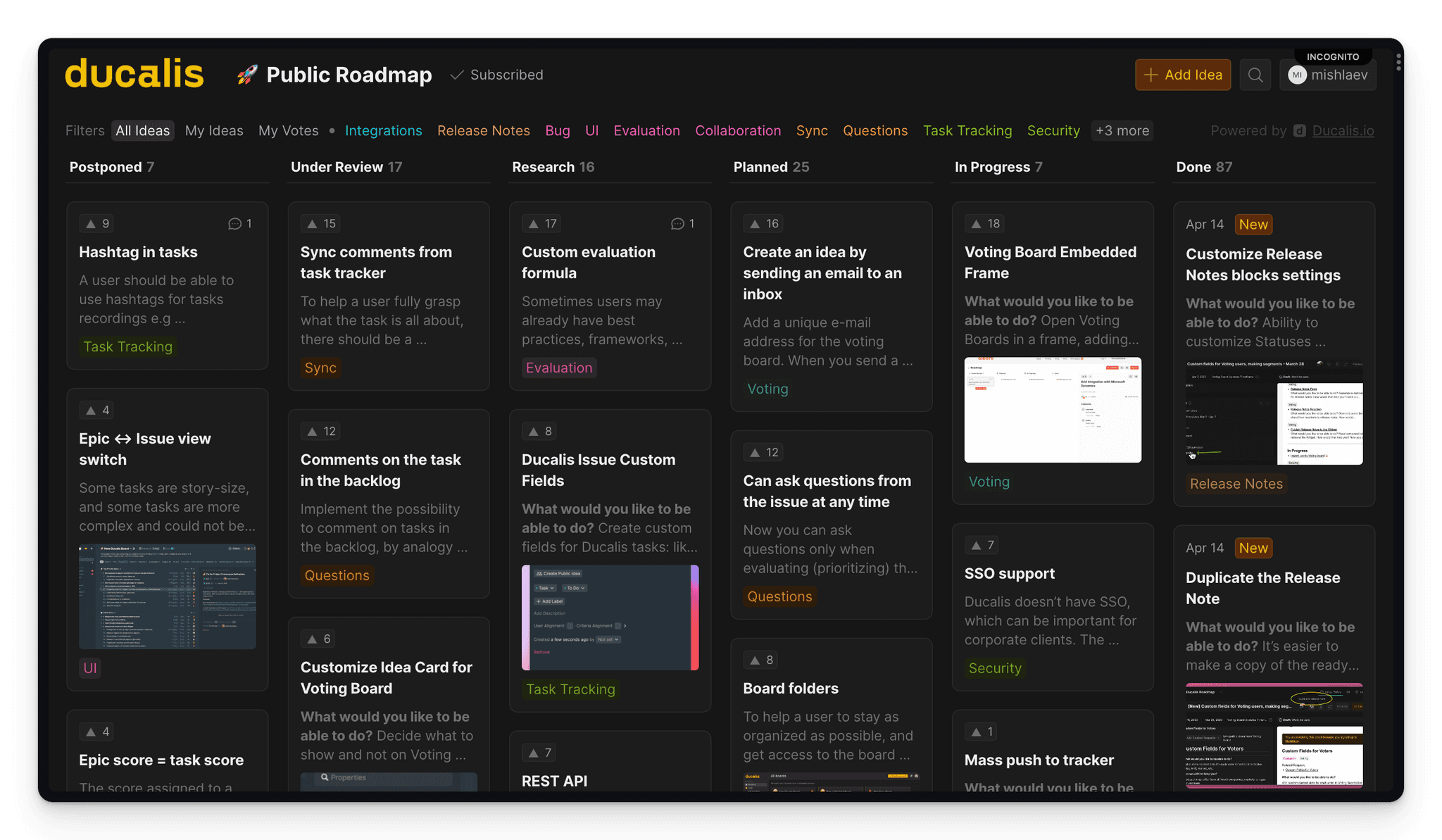1442x840 pixels.
Task: Toggle upvote on Ducalis Issue Custom Fields
Action: click(x=540, y=432)
